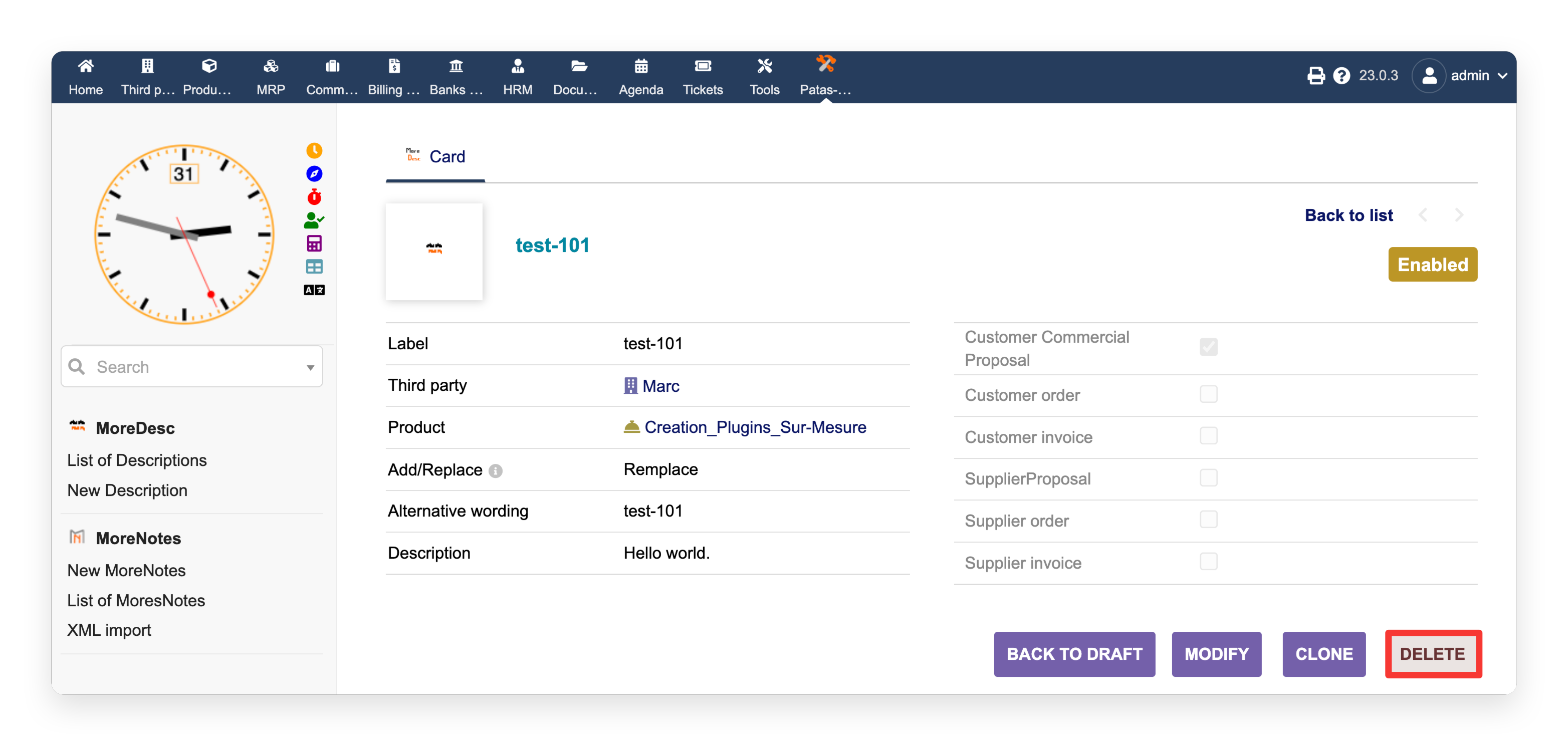Expand the admin user dropdown arrow
This screenshot has width=1568, height=746.
click(1502, 76)
